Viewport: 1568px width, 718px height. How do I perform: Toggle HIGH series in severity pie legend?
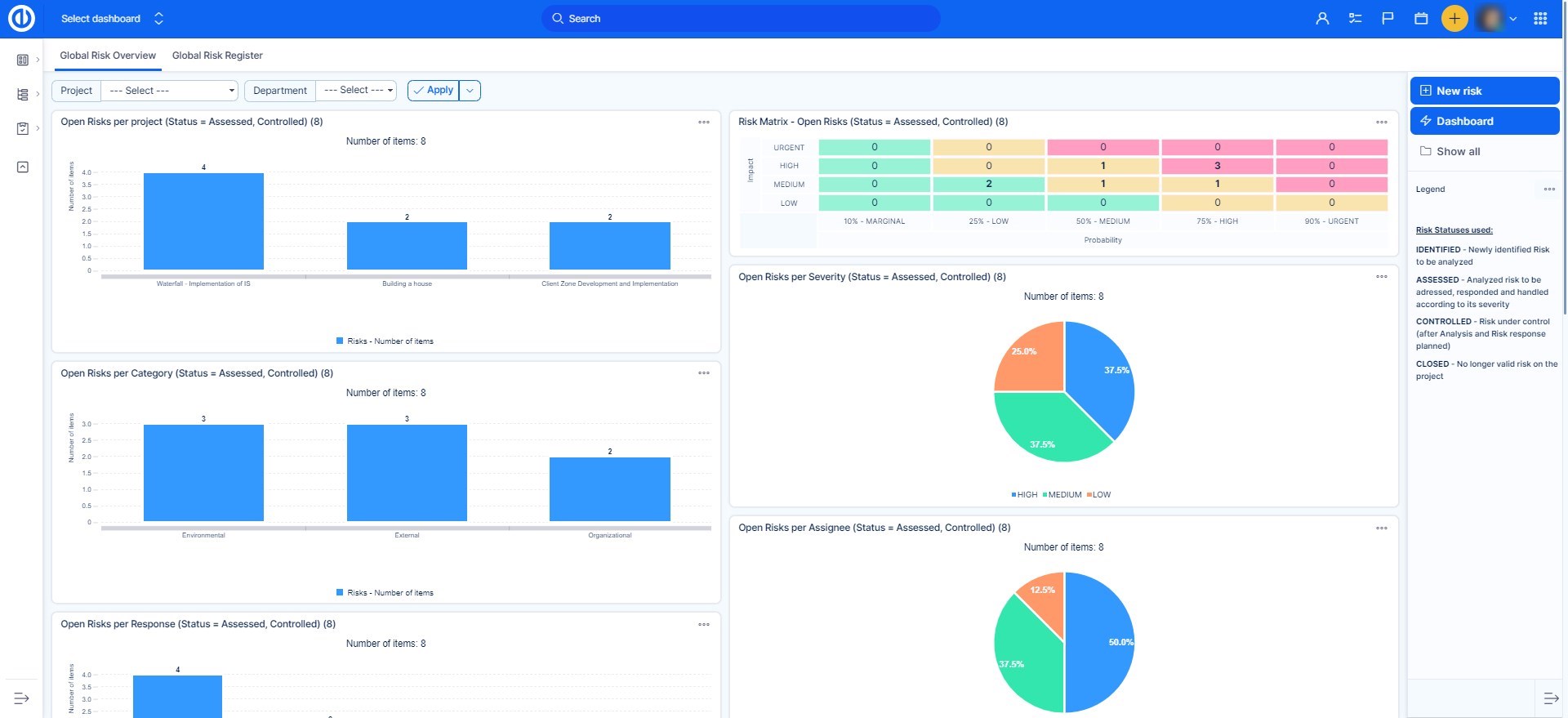1024,495
